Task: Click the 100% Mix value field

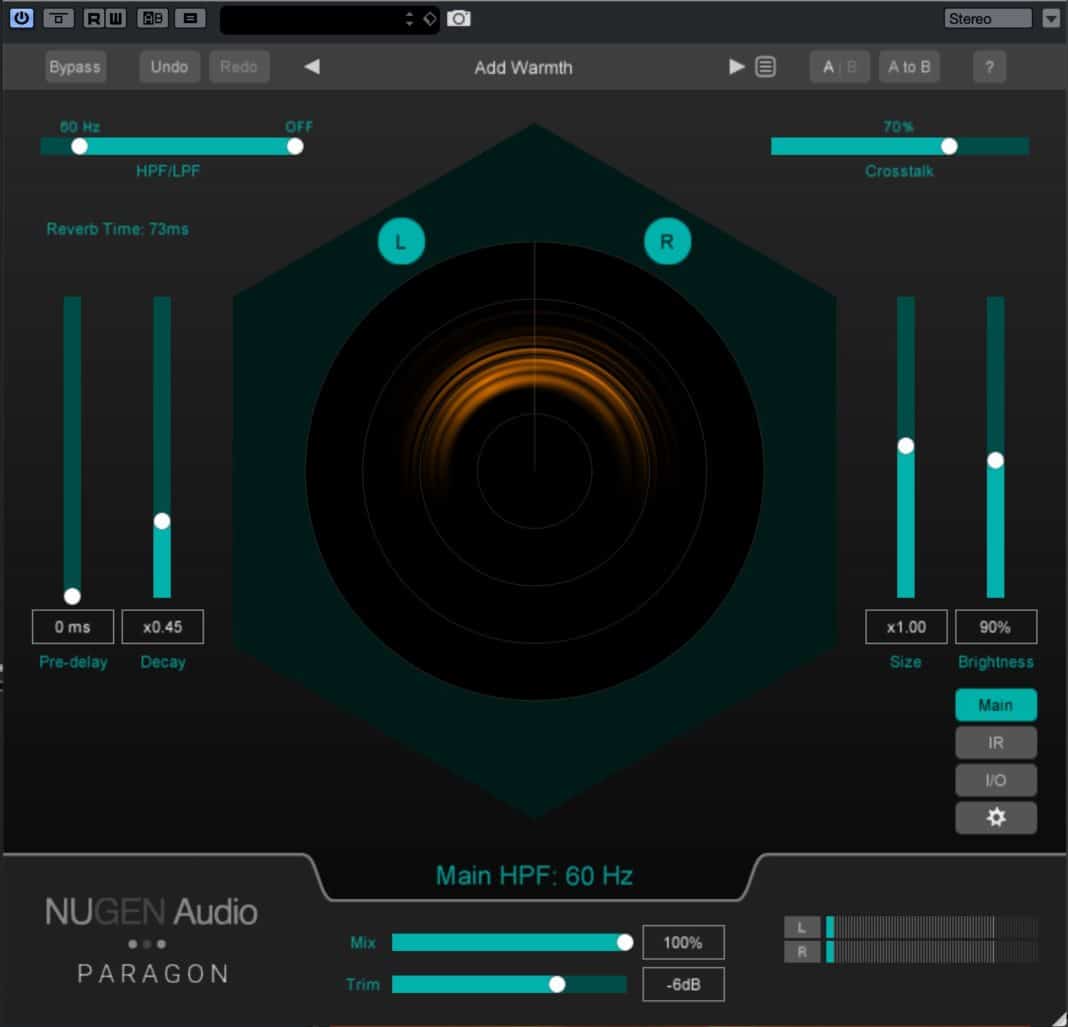Action: click(x=684, y=942)
